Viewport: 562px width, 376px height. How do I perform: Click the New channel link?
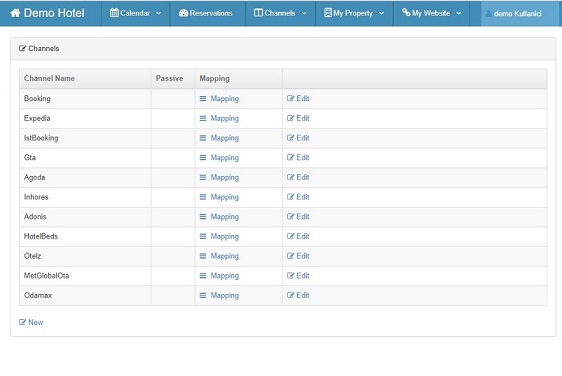(31, 322)
